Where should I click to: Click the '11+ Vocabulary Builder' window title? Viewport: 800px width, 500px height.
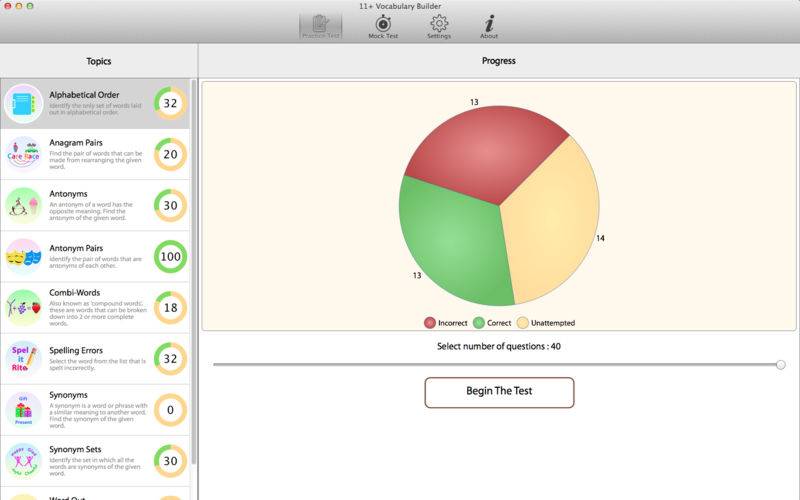point(400,6)
